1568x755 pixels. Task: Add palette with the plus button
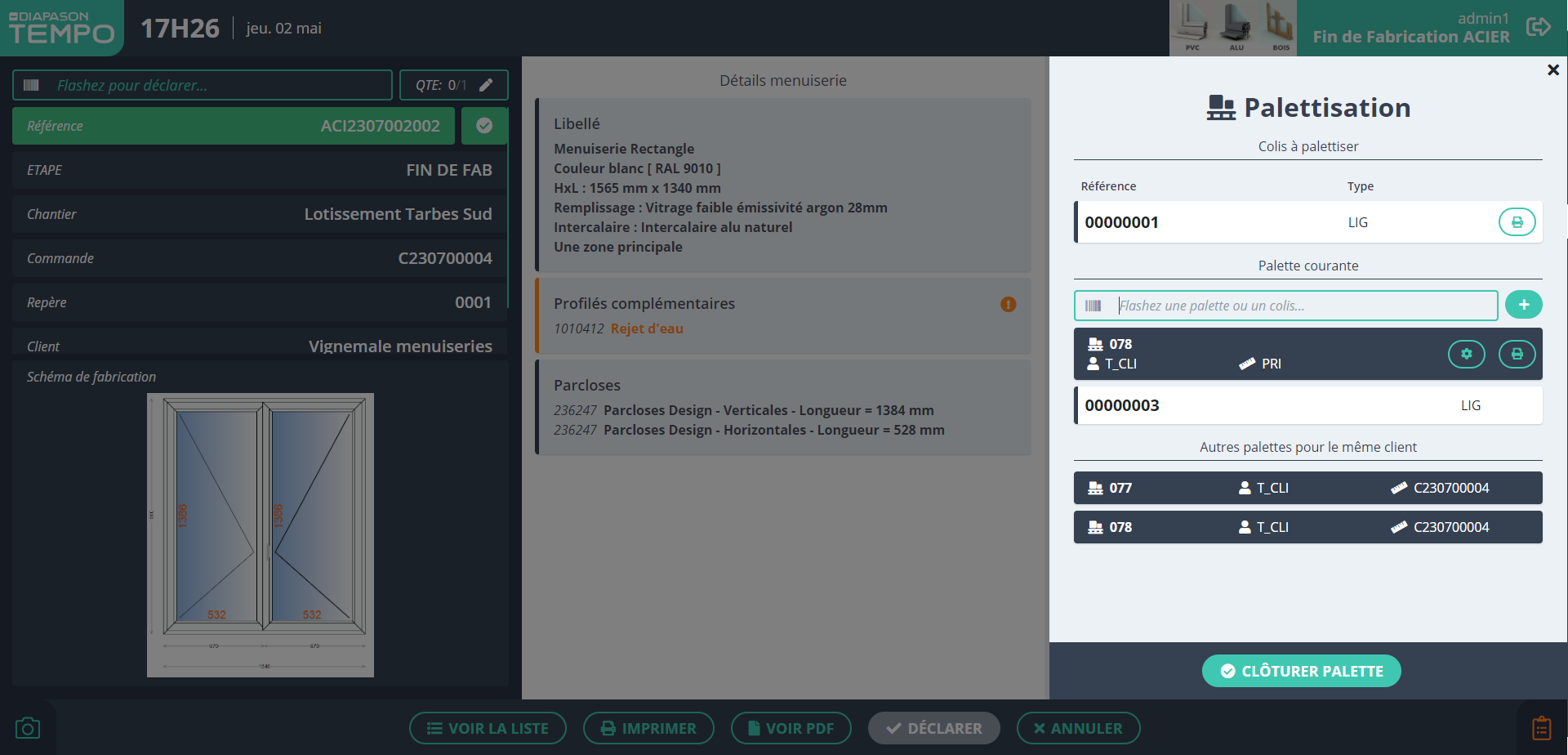[1523, 305]
